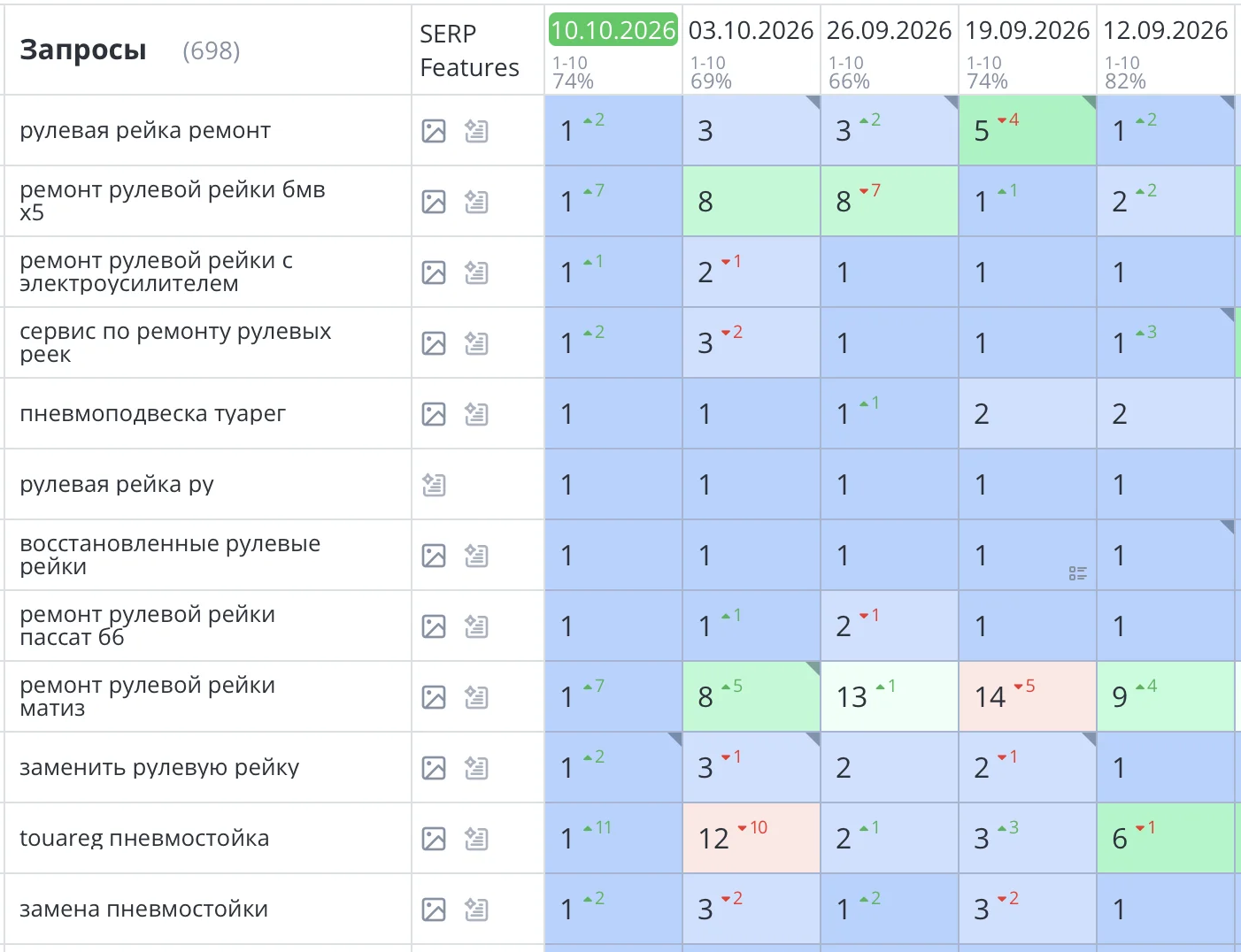Open query заменить рулевую рейку
Screen dimensions: 1241x952
(x=159, y=768)
